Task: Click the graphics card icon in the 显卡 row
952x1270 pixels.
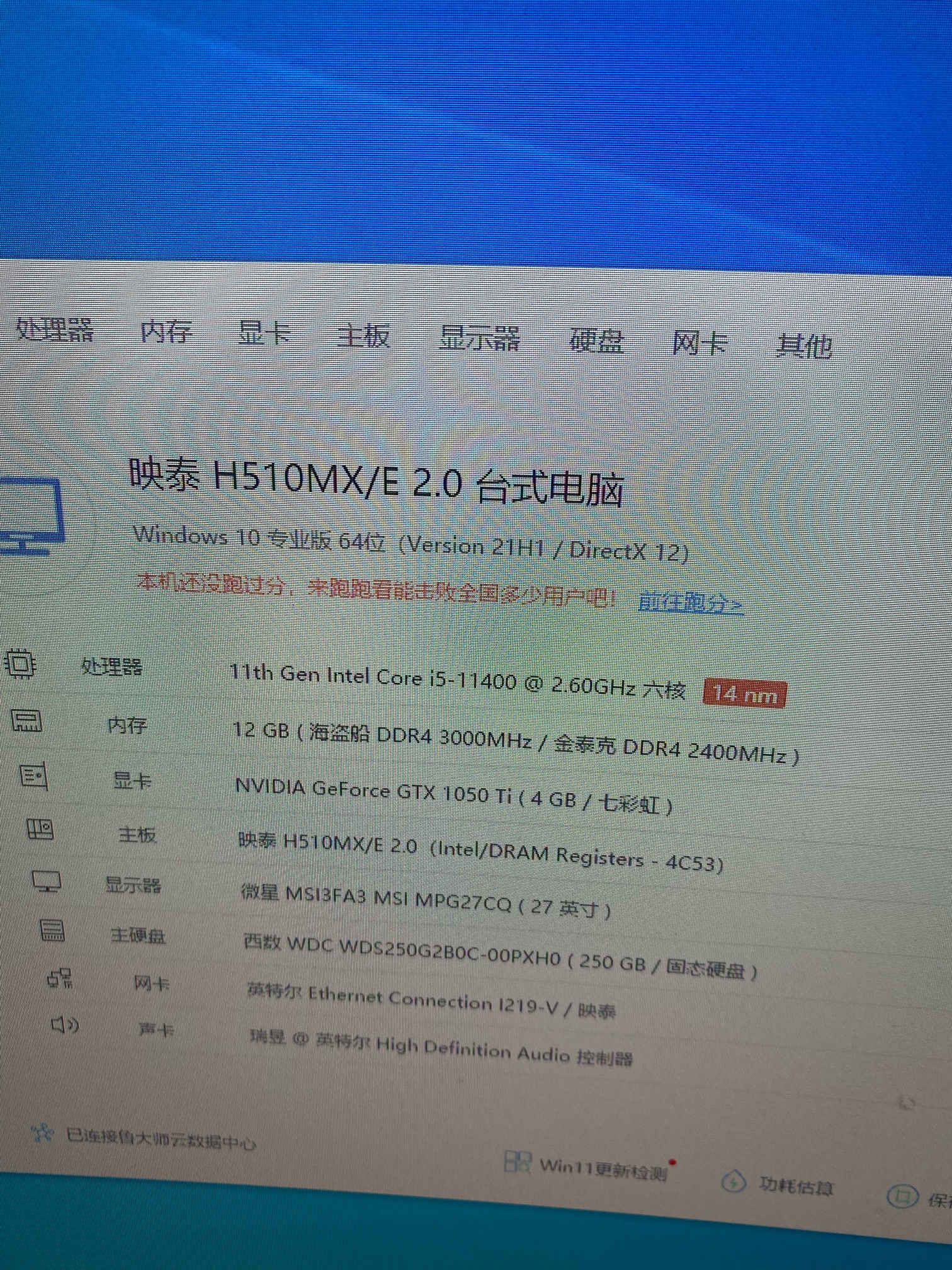Action: [34, 775]
